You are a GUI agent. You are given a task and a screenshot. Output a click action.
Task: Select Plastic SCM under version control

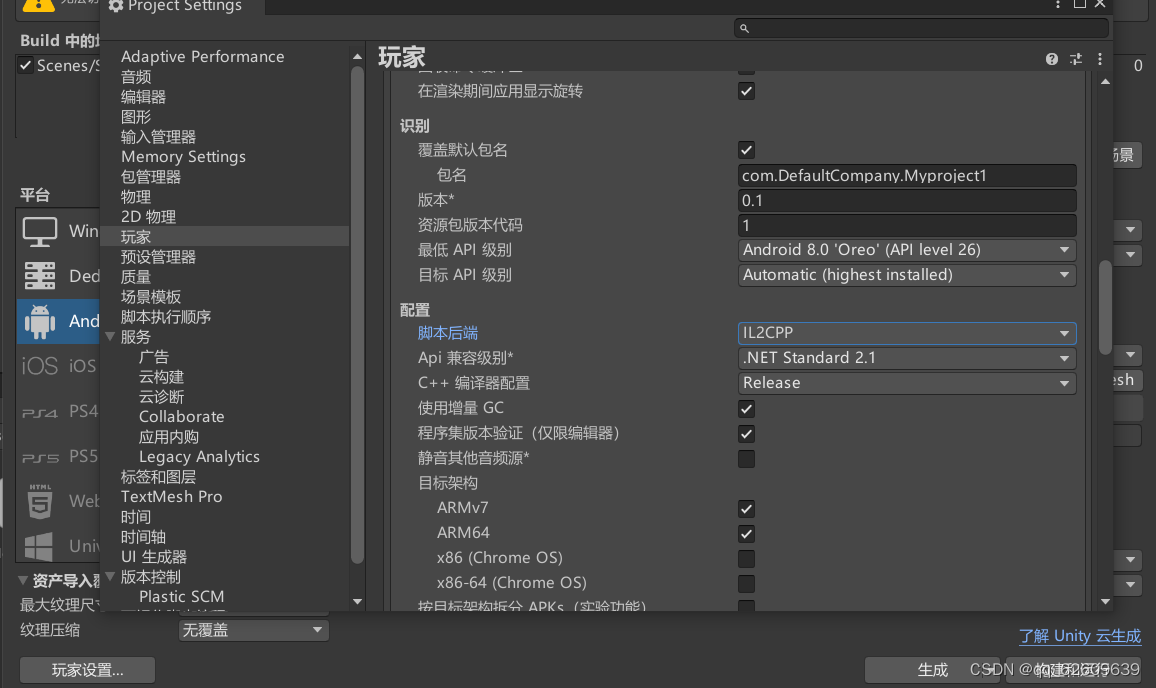click(181, 597)
